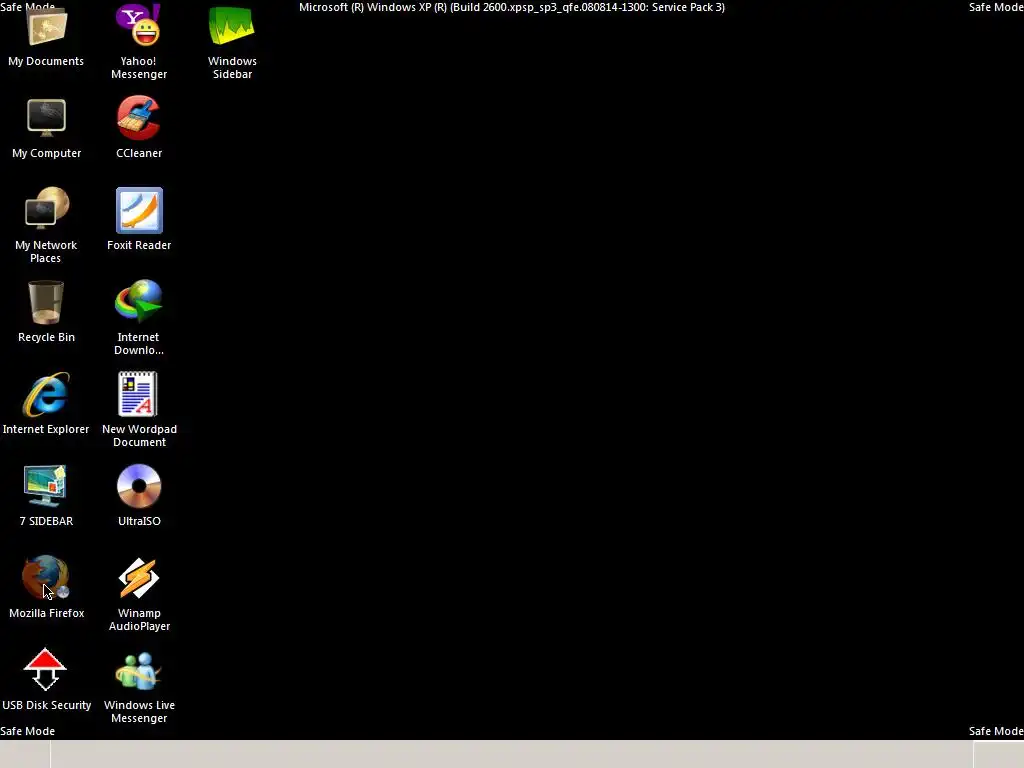Open the My Documents desktop icon
Image resolution: width=1024 pixels, height=768 pixels.
(46, 27)
